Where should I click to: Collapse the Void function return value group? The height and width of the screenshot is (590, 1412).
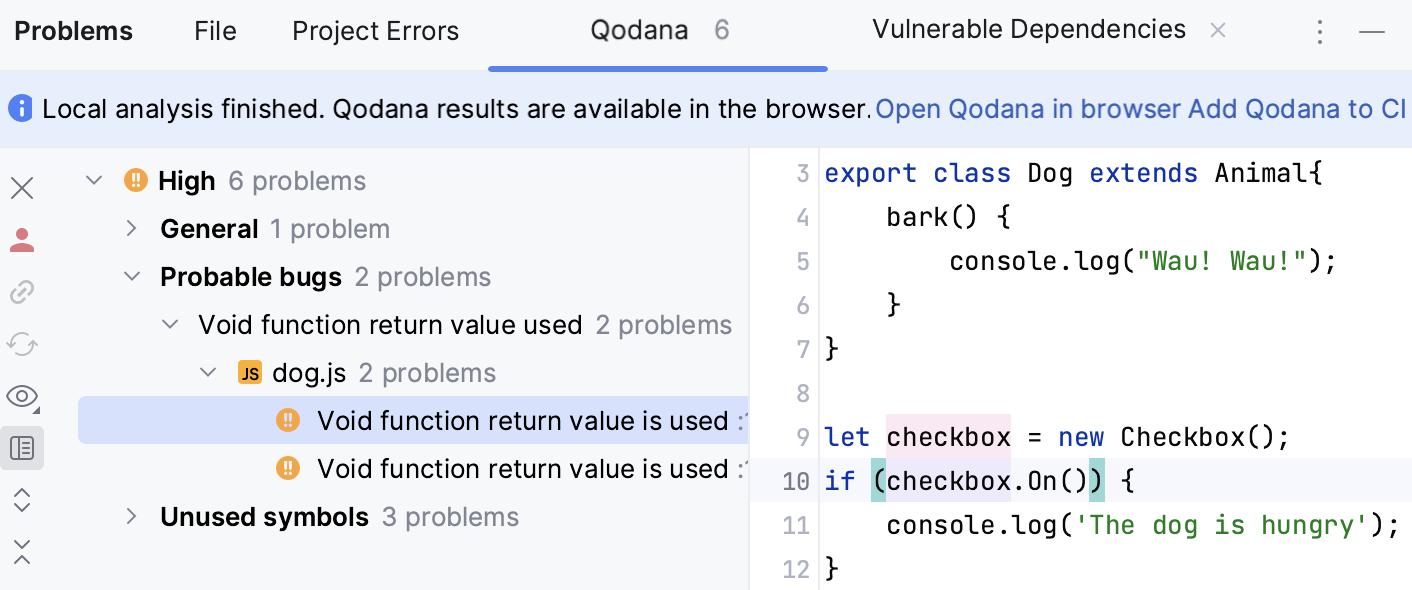169,324
